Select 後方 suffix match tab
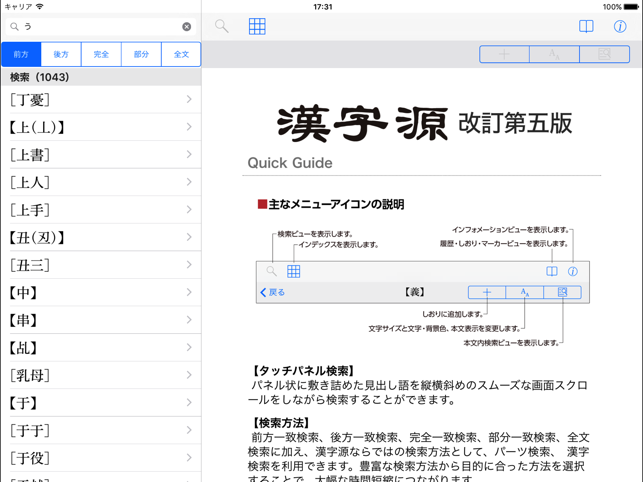 point(61,54)
